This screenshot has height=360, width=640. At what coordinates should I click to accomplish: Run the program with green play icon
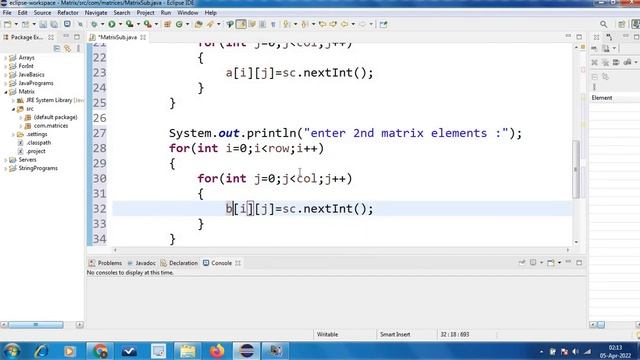tap(111, 24)
